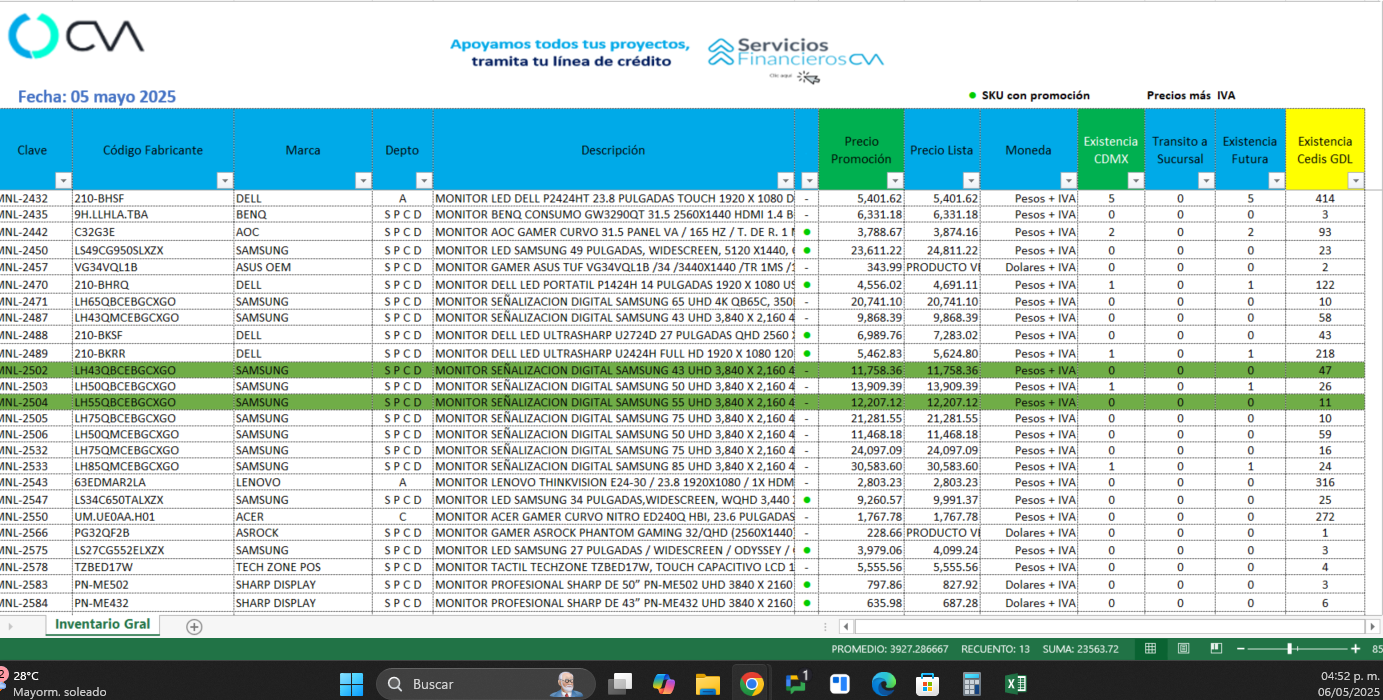1383x700 pixels.
Task: Click the zoom in plus button
Action: click(x=1356, y=649)
